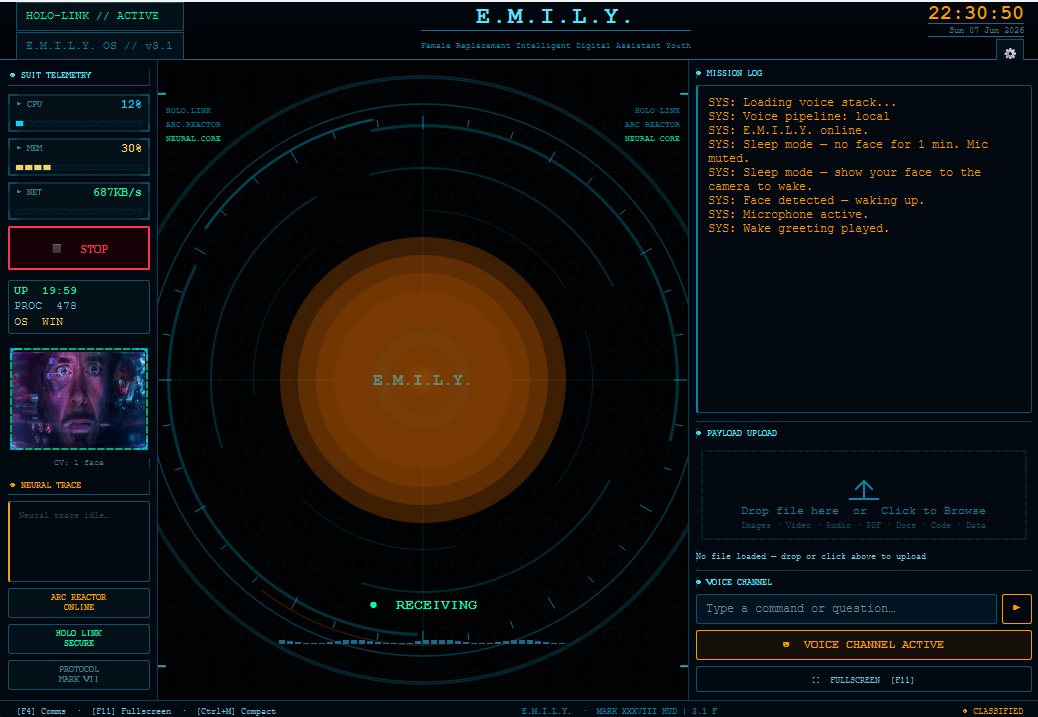Click 'SYS: Microphone active.' log line
Image resolution: width=1038 pixels, height=717 pixels.
tap(788, 215)
